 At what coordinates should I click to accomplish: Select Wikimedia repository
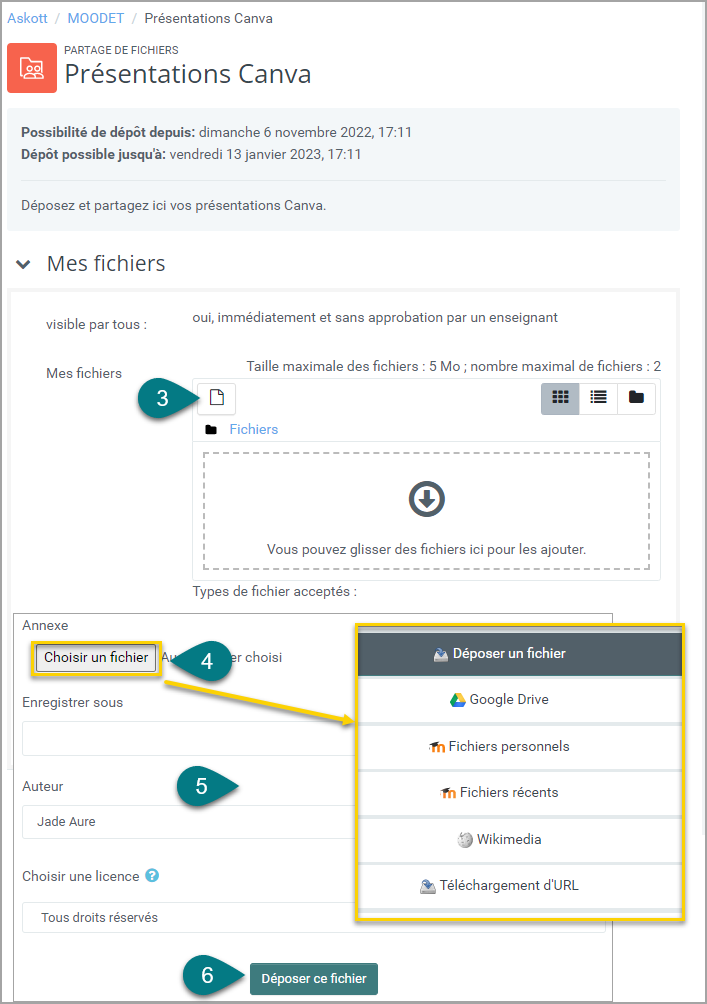[x=520, y=839]
